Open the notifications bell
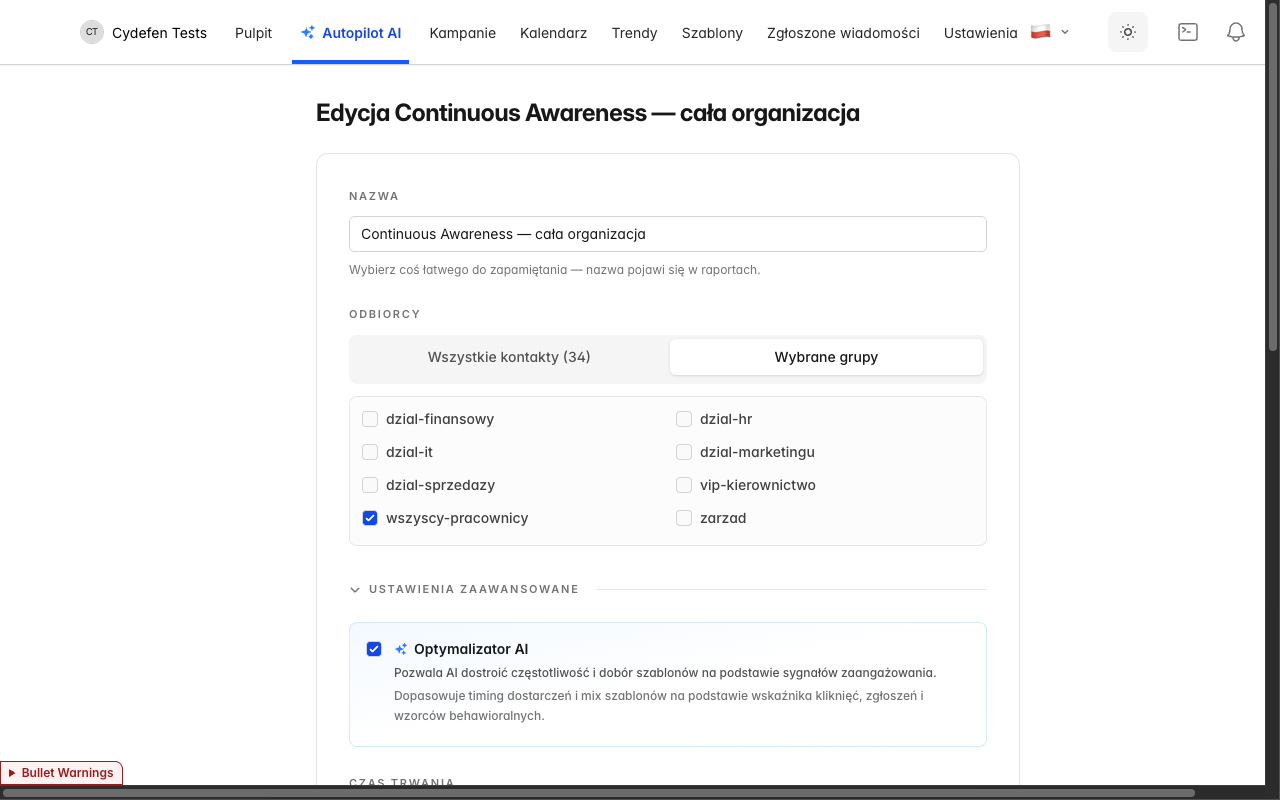Screen dimensions: 1280x800 [x=1236, y=32]
